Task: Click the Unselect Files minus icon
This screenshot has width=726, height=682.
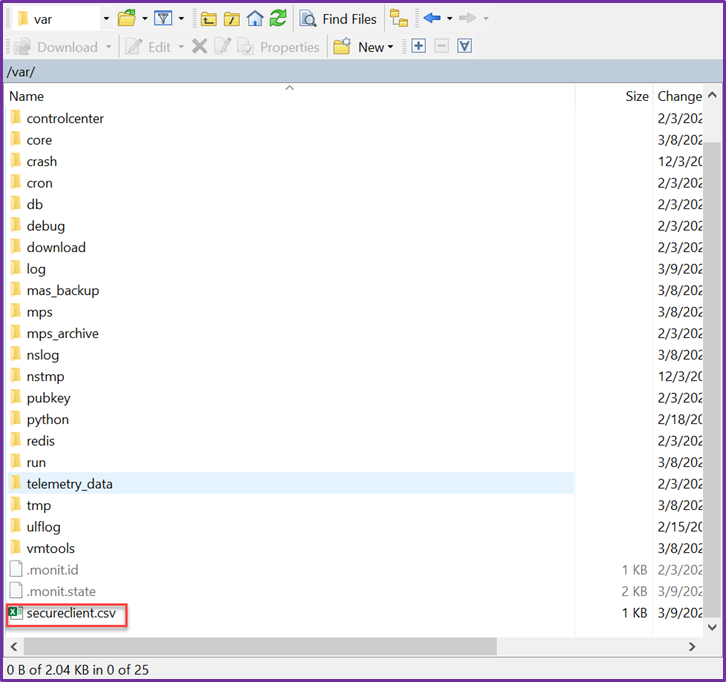Action: [x=441, y=46]
